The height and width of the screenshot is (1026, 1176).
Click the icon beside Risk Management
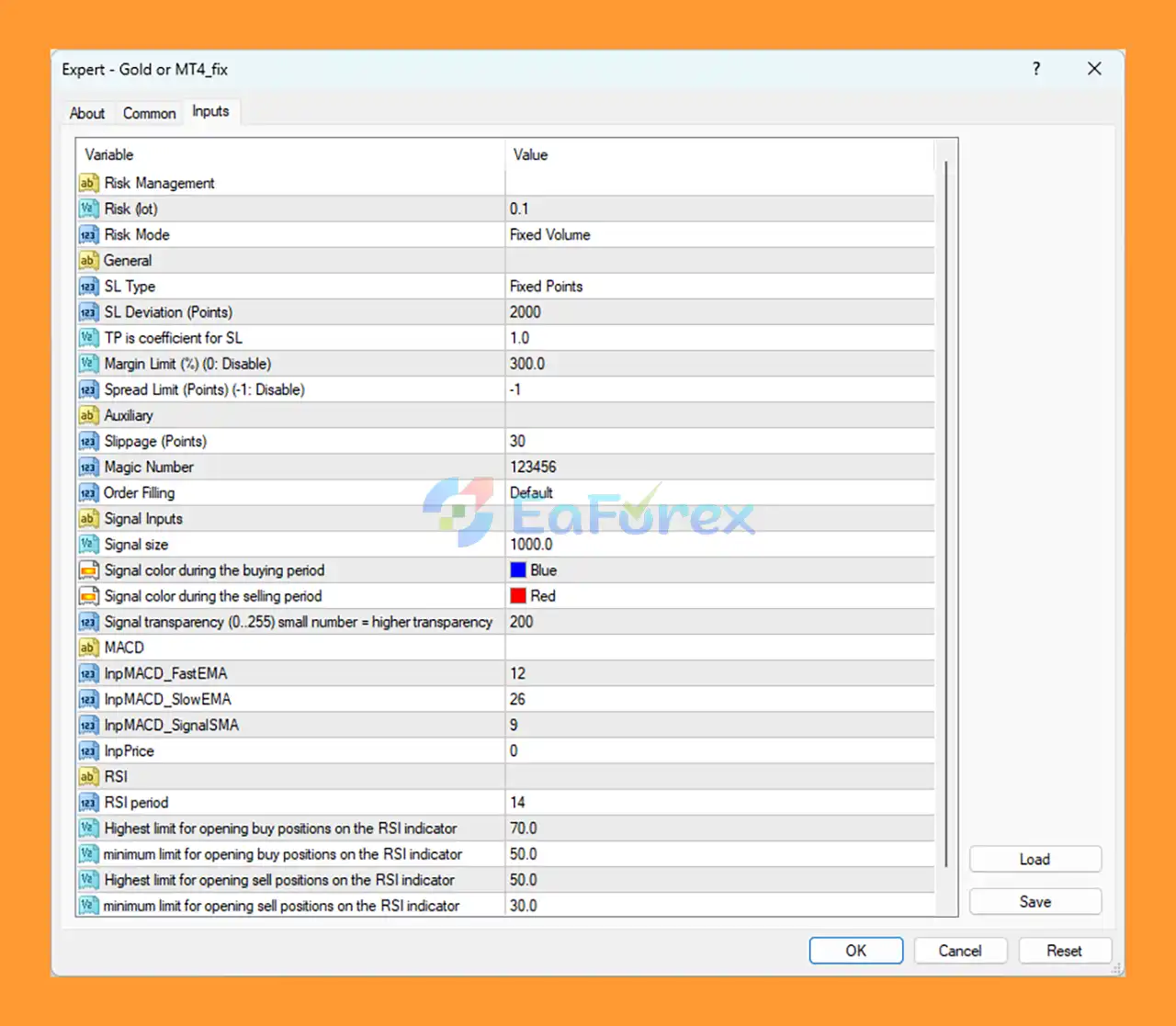[x=88, y=183]
